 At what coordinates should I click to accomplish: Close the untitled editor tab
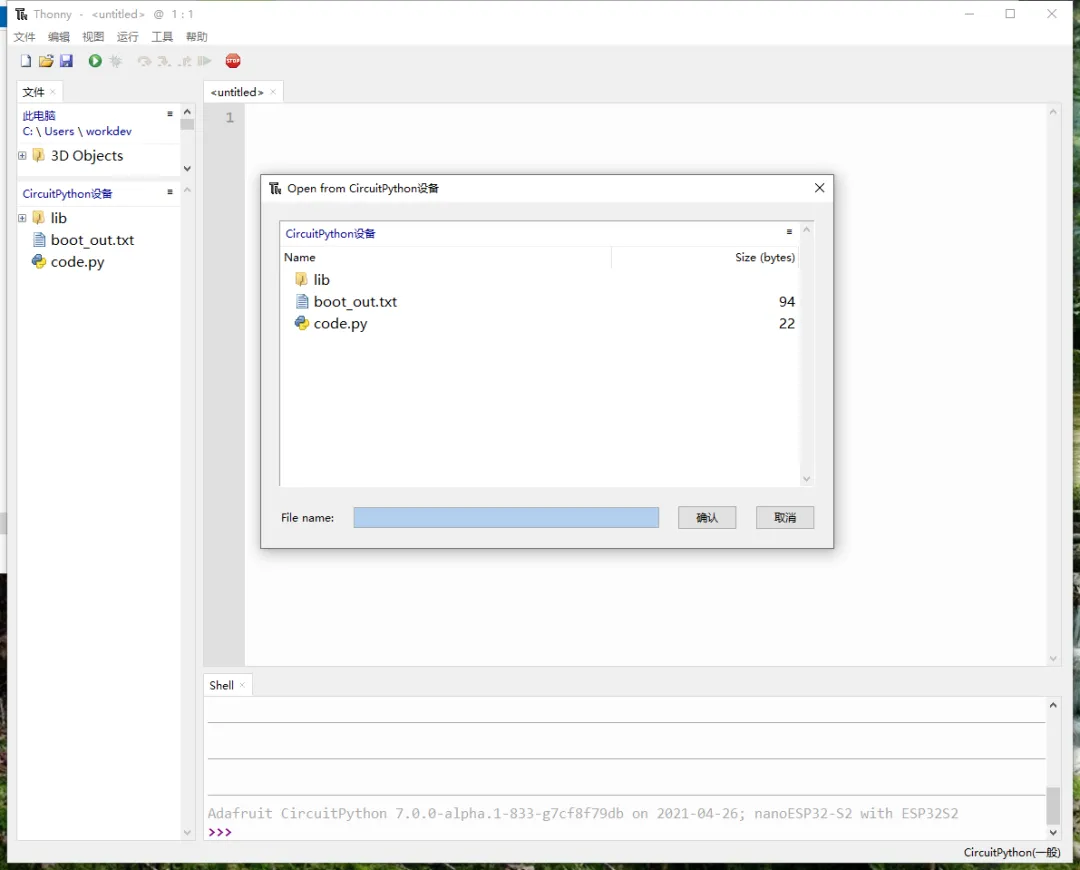(273, 92)
